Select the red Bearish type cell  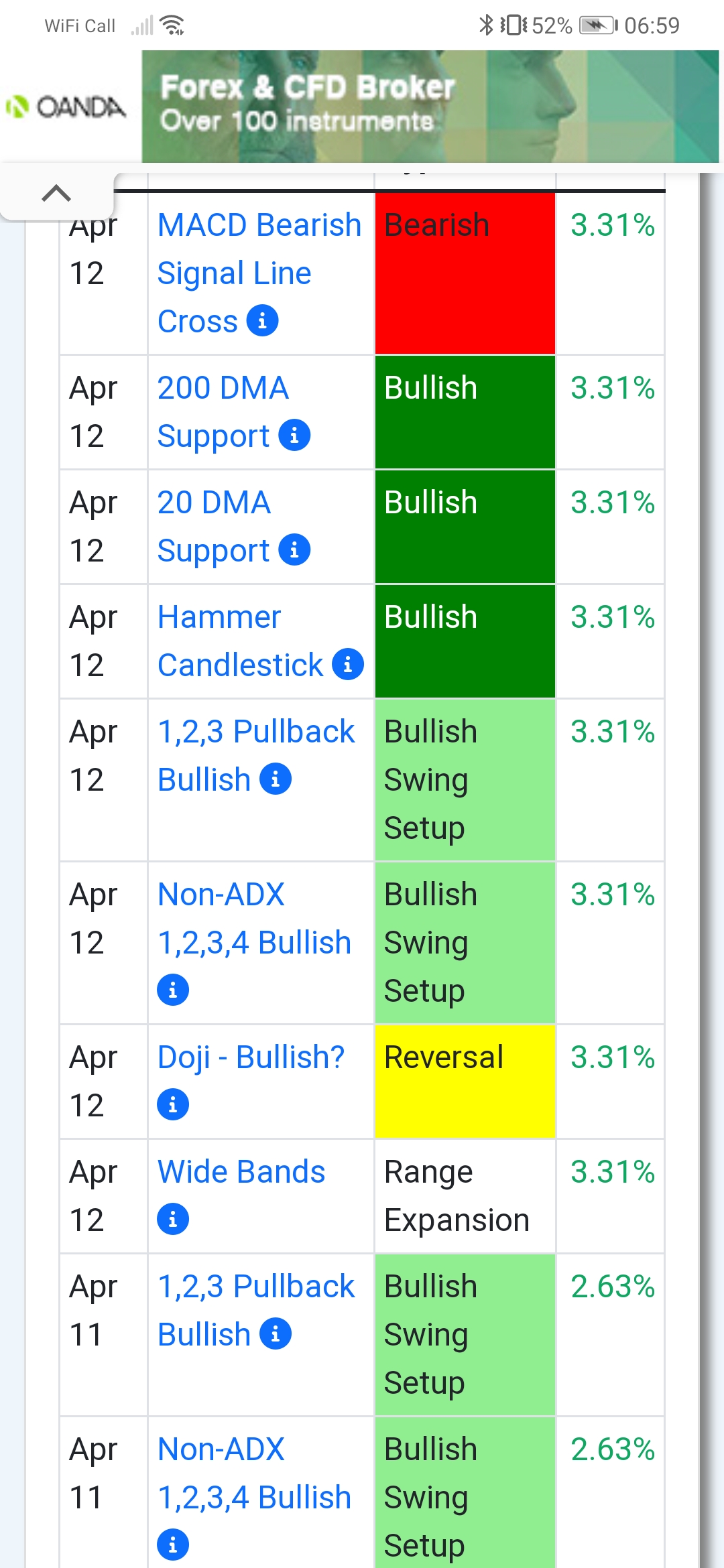pyautogui.click(x=465, y=273)
